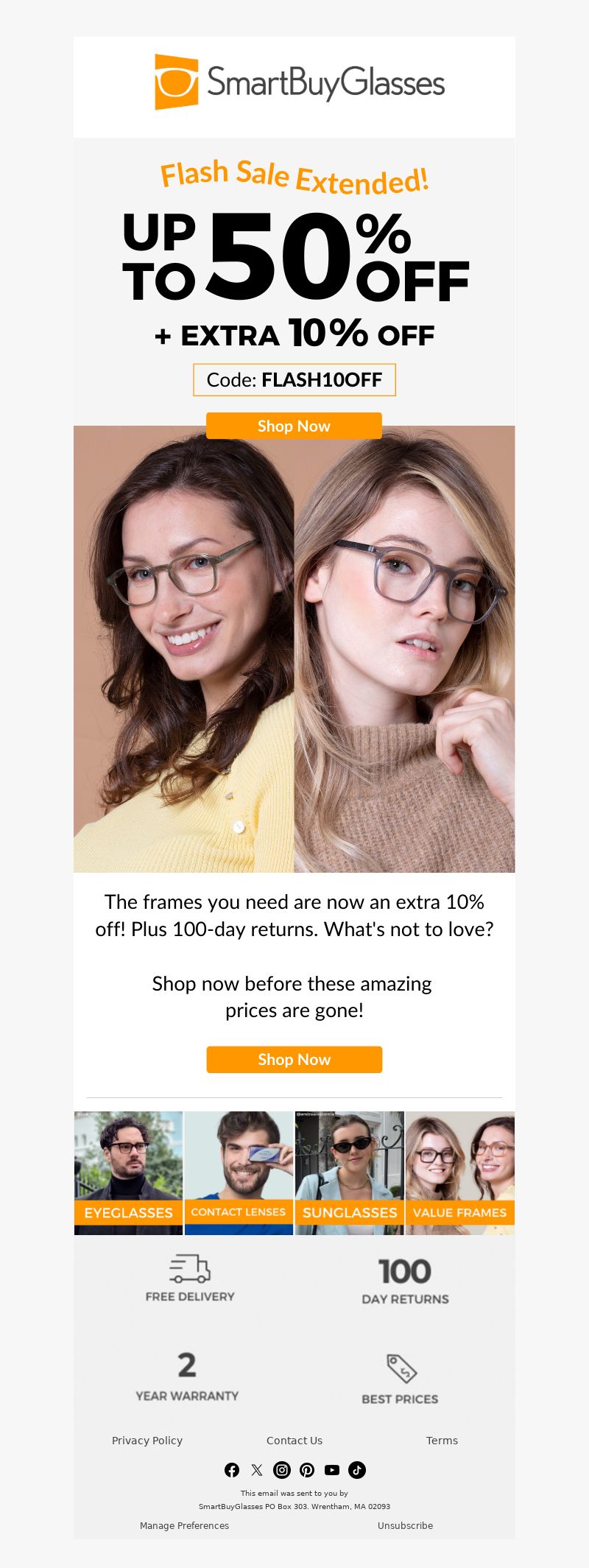The height and width of the screenshot is (1568, 589).
Task: Open the Pinterest social icon
Action: coord(307,1470)
